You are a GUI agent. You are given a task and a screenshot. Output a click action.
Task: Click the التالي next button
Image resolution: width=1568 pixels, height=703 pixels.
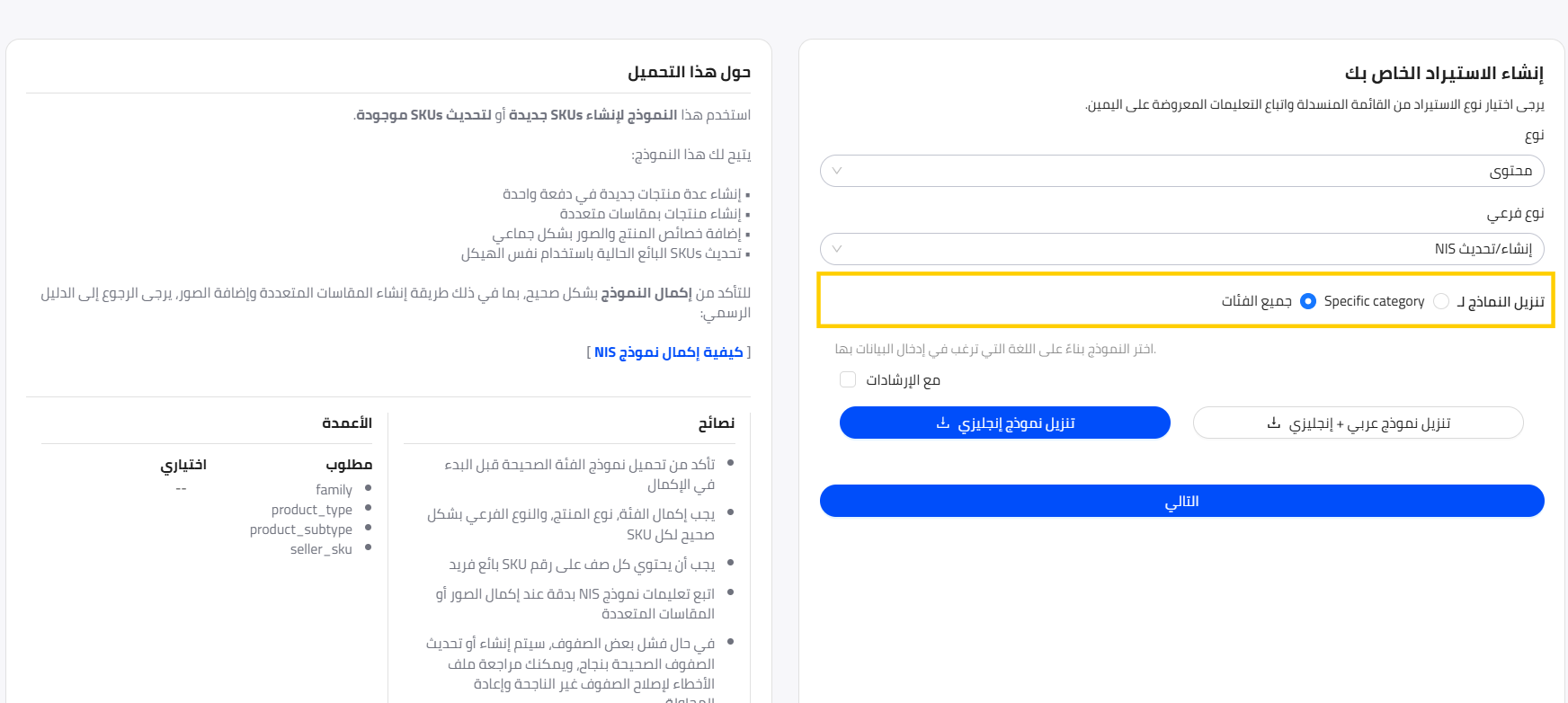pyautogui.click(x=1181, y=501)
